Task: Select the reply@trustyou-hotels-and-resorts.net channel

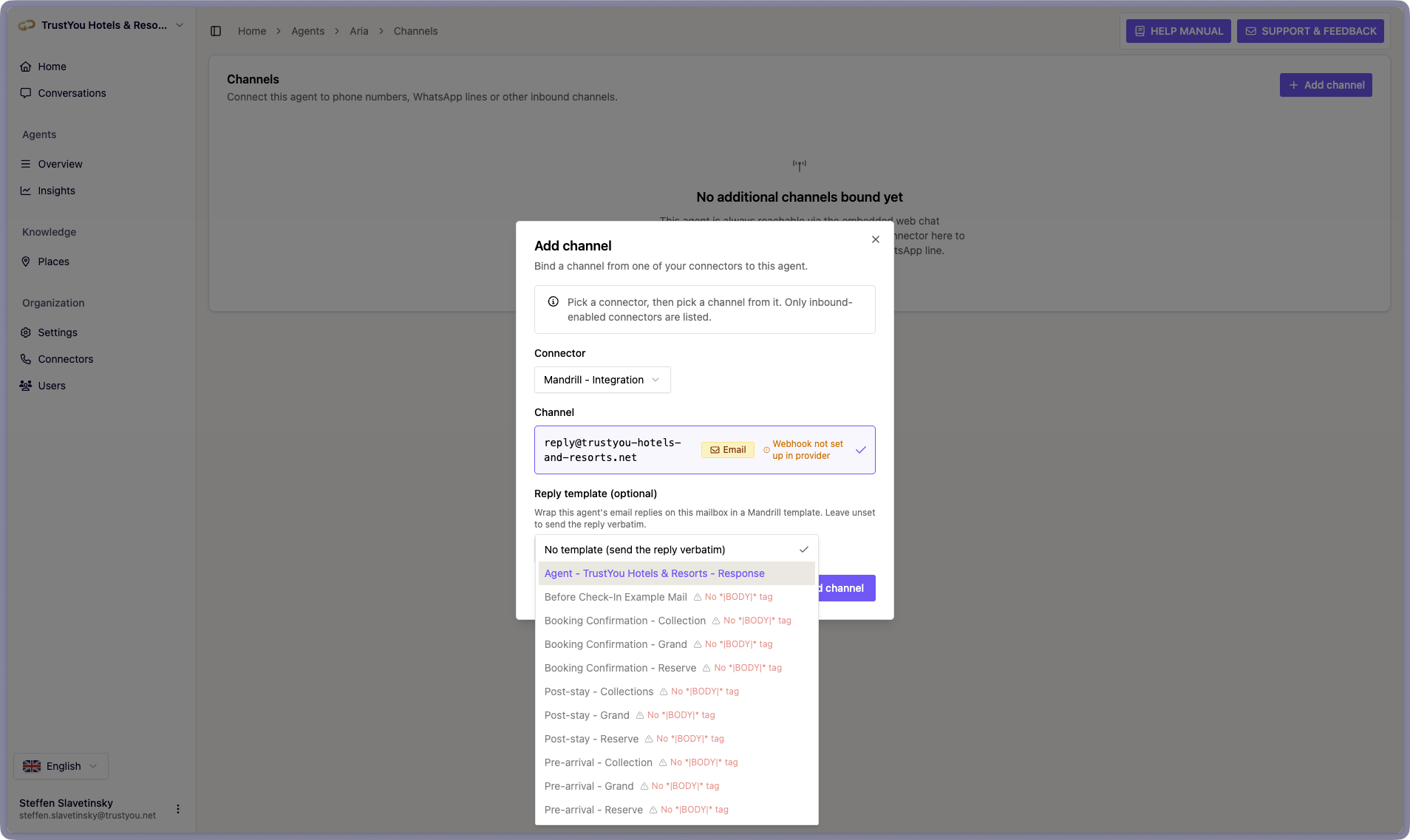Action: point(704,450)
